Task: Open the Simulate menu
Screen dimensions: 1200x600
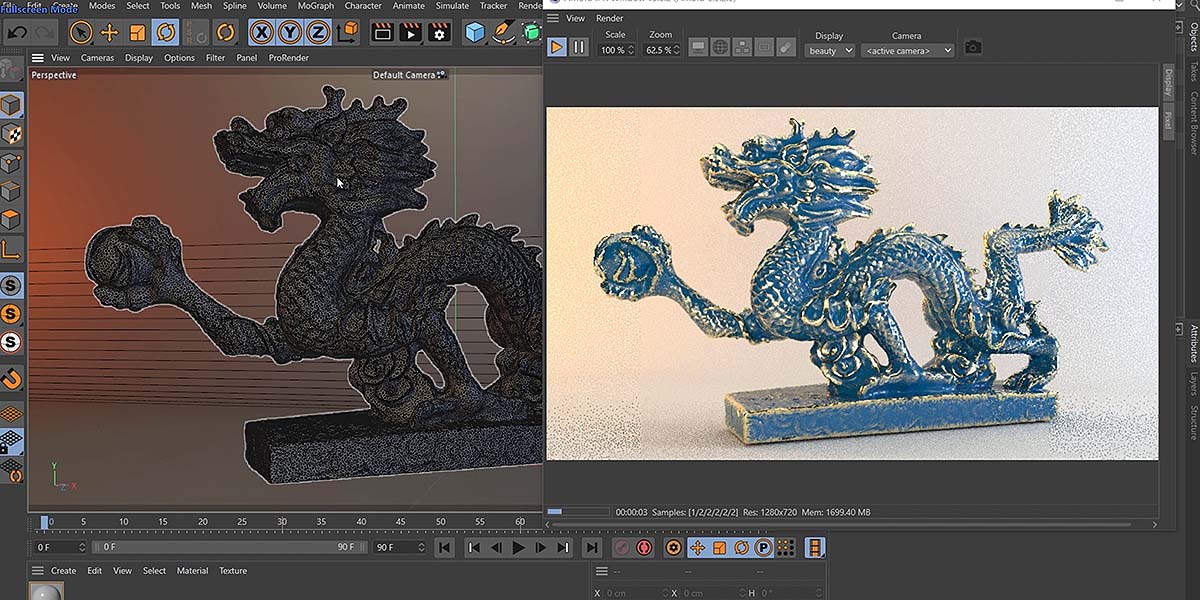Action: click(452, 6)
